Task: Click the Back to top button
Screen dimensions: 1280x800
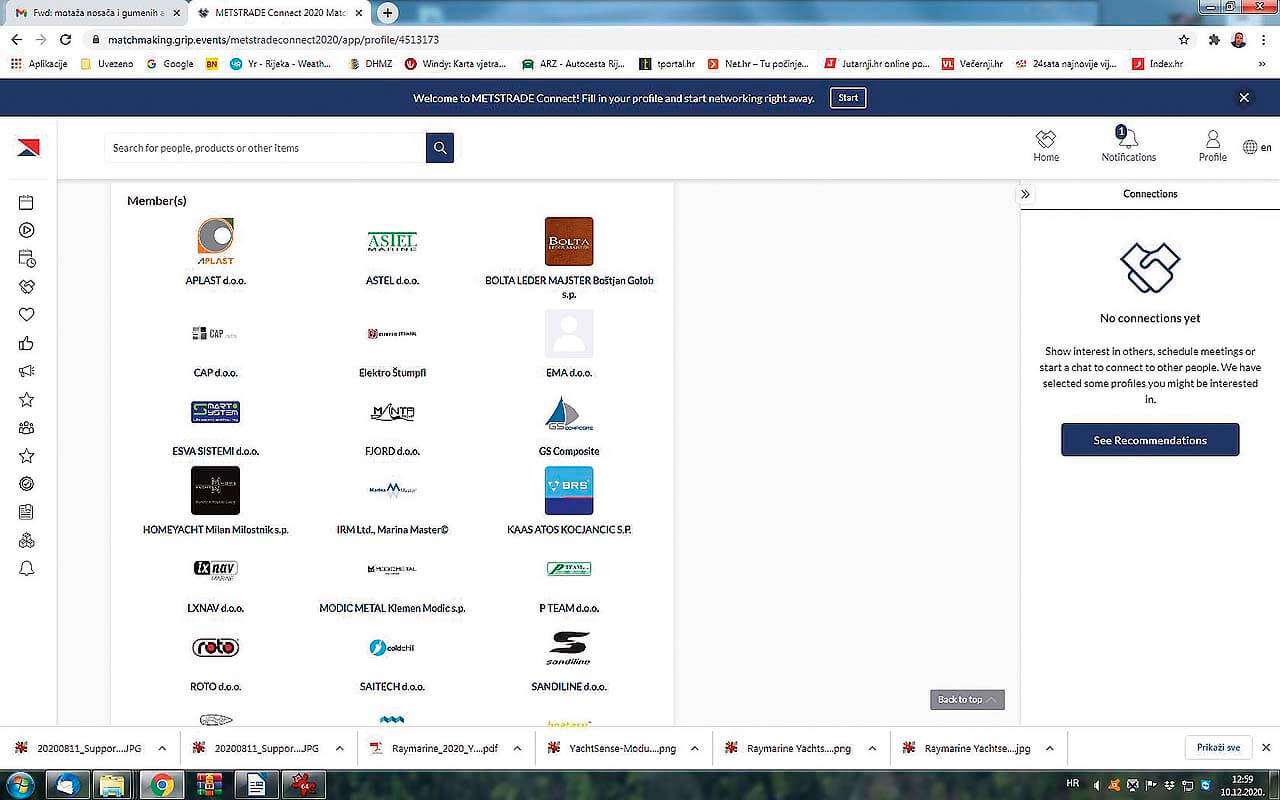Action: [x=967, y=700]
